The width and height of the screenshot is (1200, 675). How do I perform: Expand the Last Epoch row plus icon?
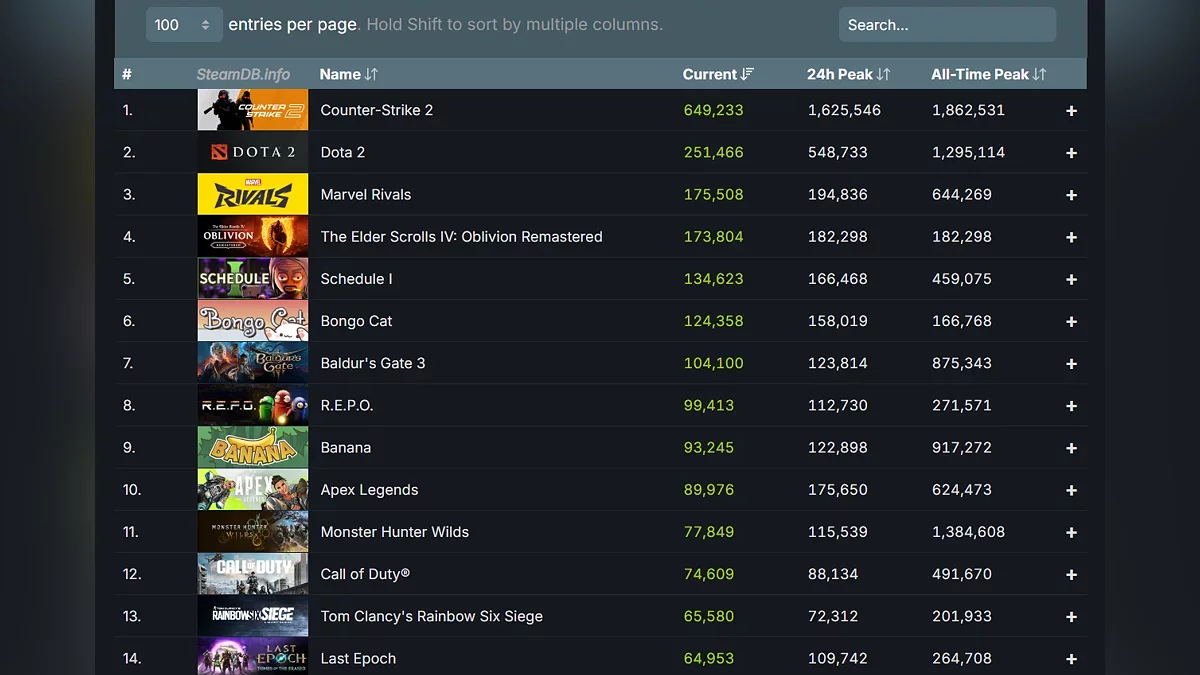point(1071,659)
